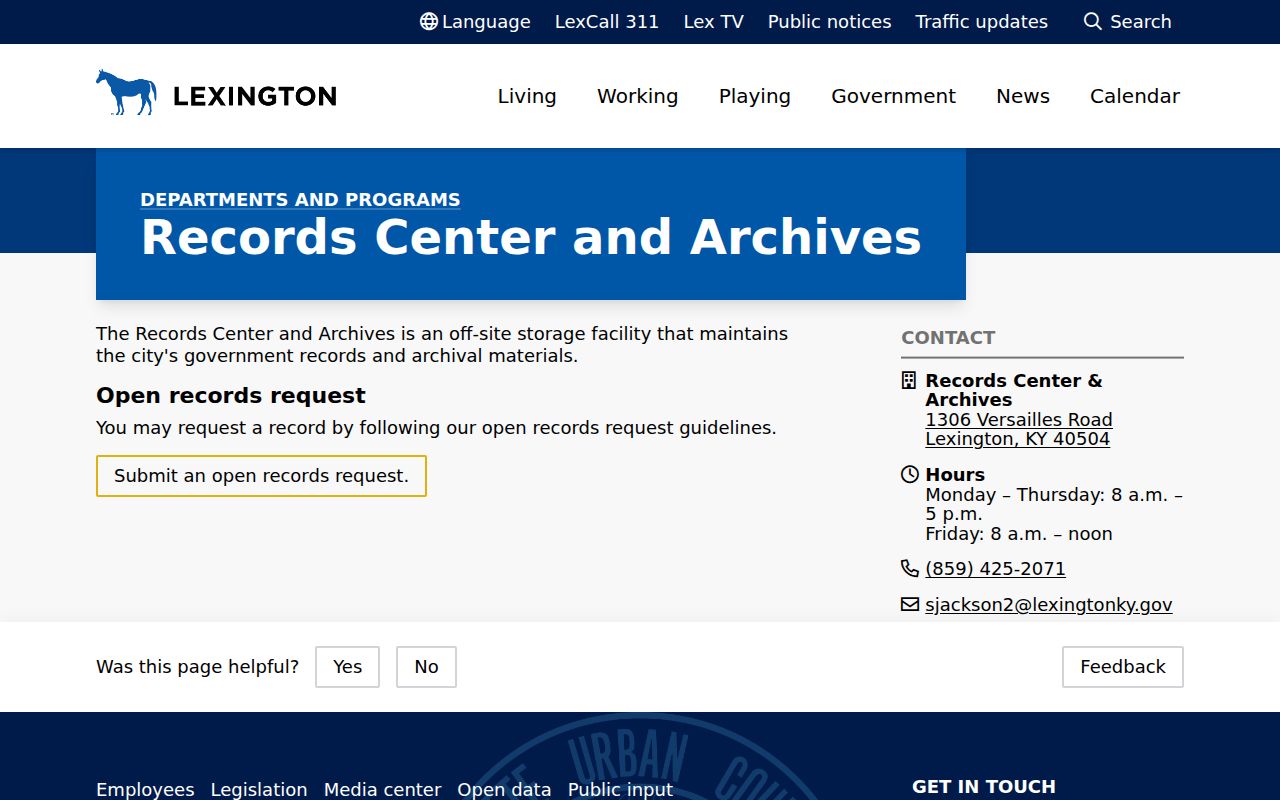Click the blue horse logo
This screenshot has height=800, width=1280.
coord(126,92)
